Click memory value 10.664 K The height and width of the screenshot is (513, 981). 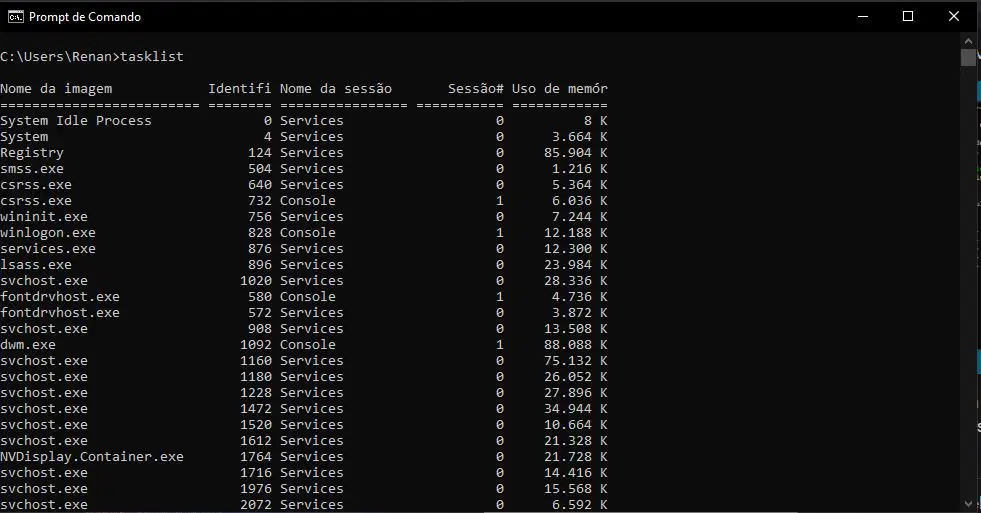click(x=576, y=425)
